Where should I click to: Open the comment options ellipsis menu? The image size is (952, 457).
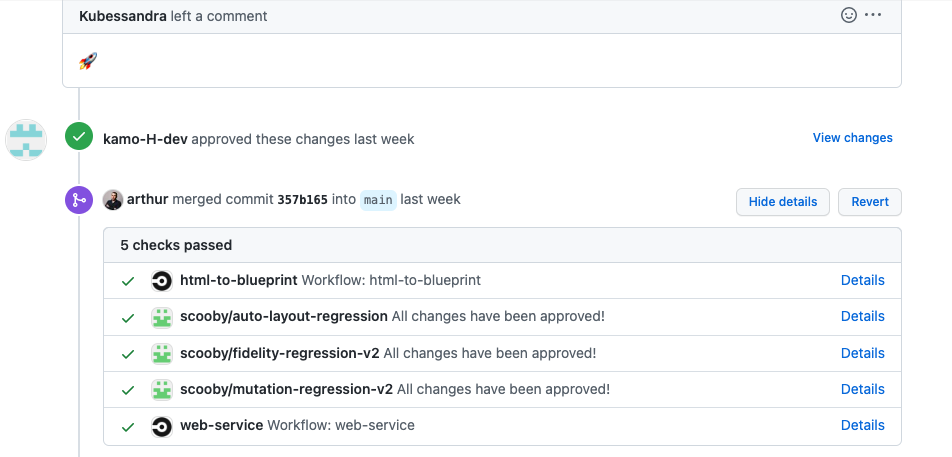(x=874, y=15)
